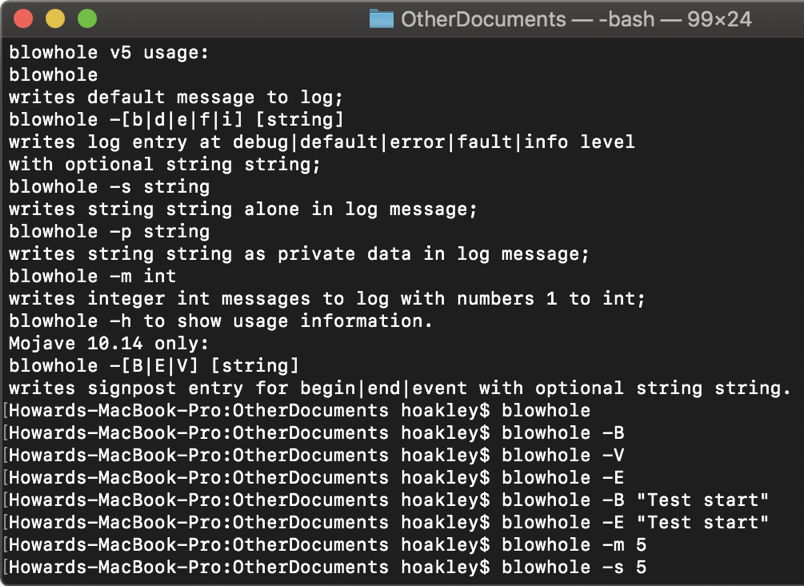
Task: Maximize the window with the green button
Action: pos(86,19)
